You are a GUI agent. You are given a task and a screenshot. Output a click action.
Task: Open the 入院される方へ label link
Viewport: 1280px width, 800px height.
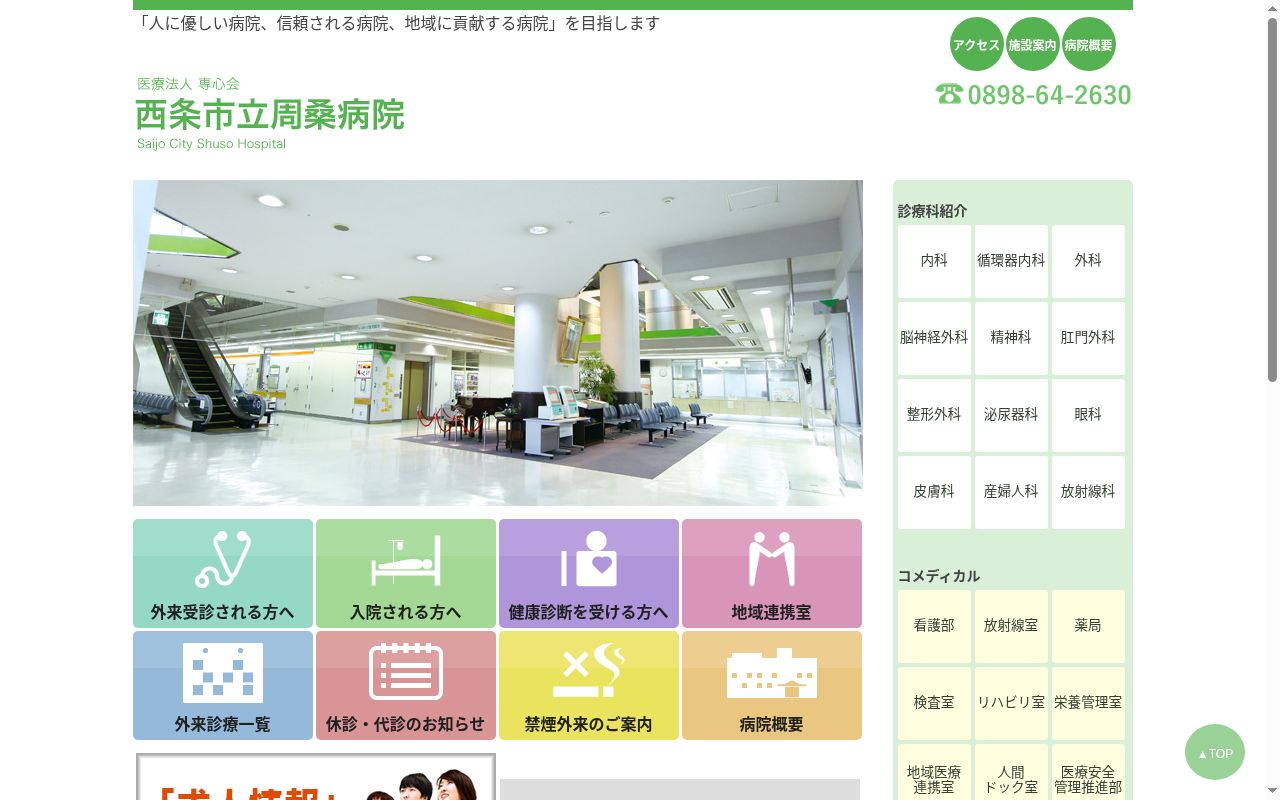point(406,612)
